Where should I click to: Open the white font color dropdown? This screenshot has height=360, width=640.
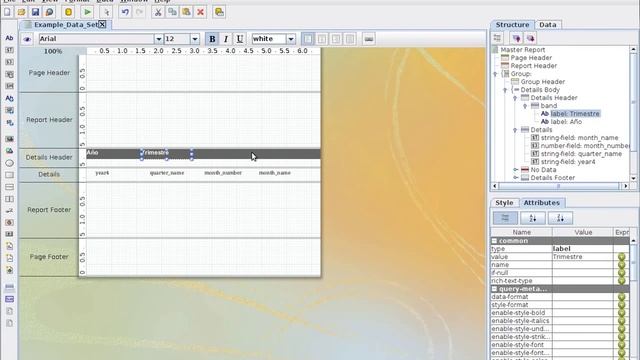(291, 39)
